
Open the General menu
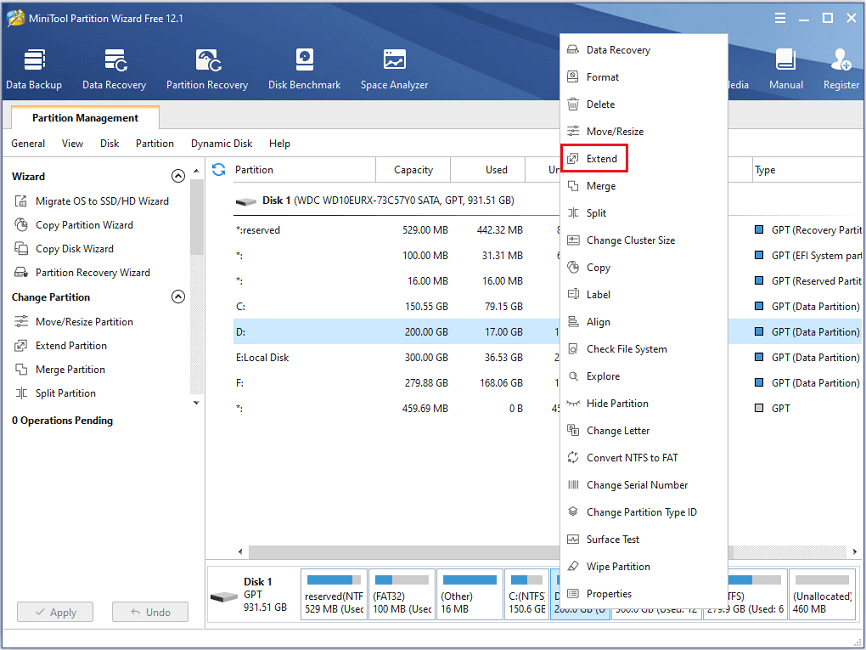coord(28,144)
